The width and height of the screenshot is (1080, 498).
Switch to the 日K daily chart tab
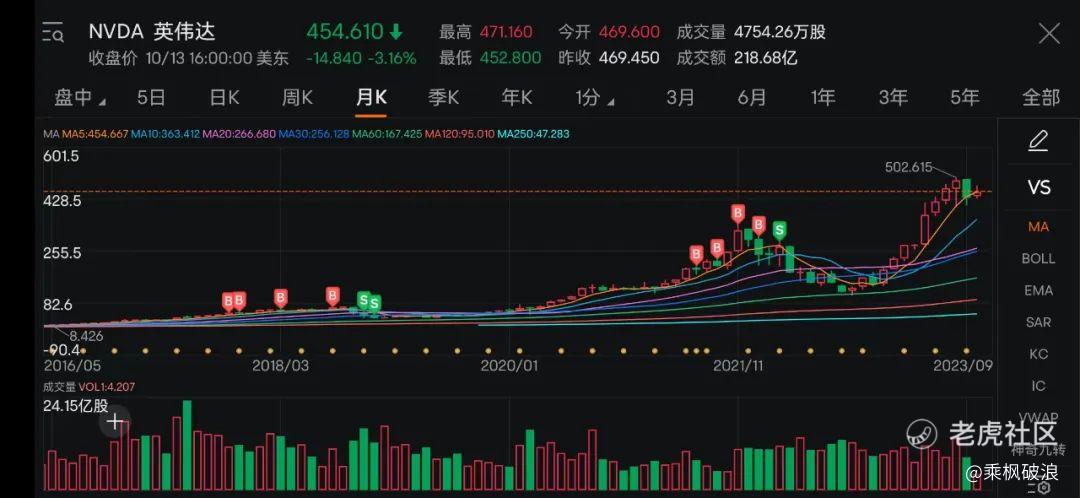pos(225,98)
